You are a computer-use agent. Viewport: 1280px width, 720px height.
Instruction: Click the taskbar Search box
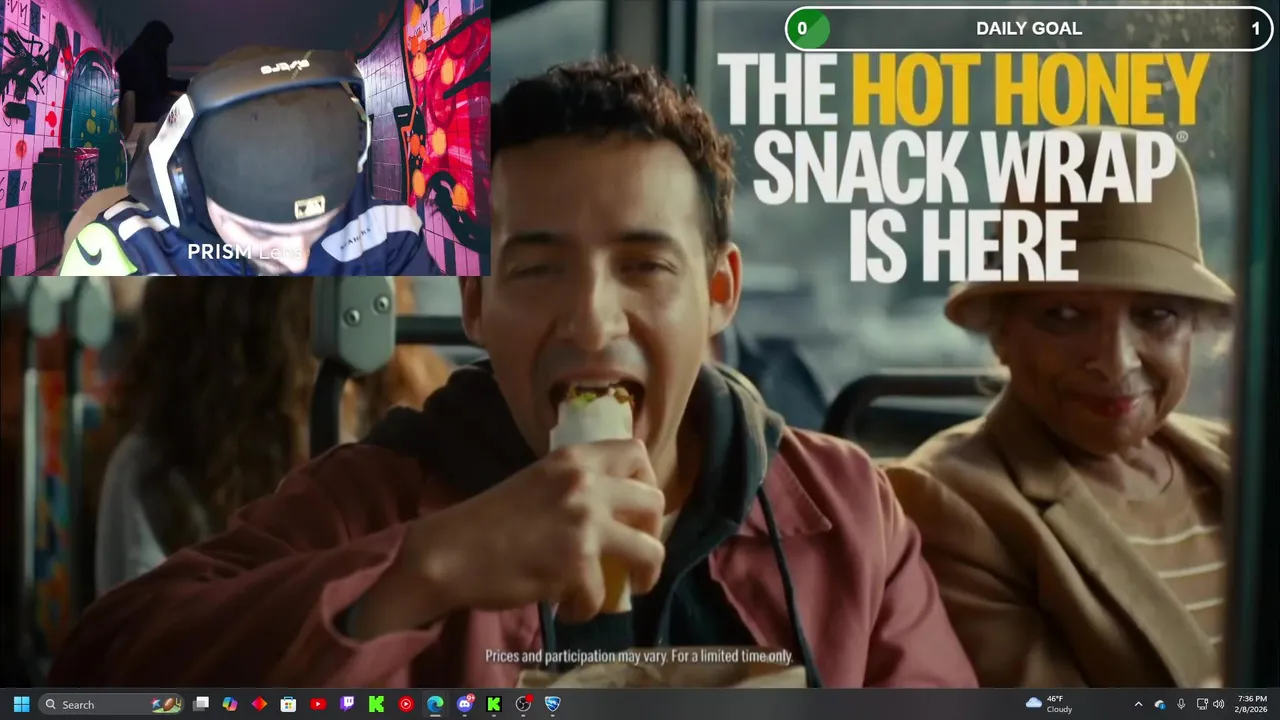[111, 704]
